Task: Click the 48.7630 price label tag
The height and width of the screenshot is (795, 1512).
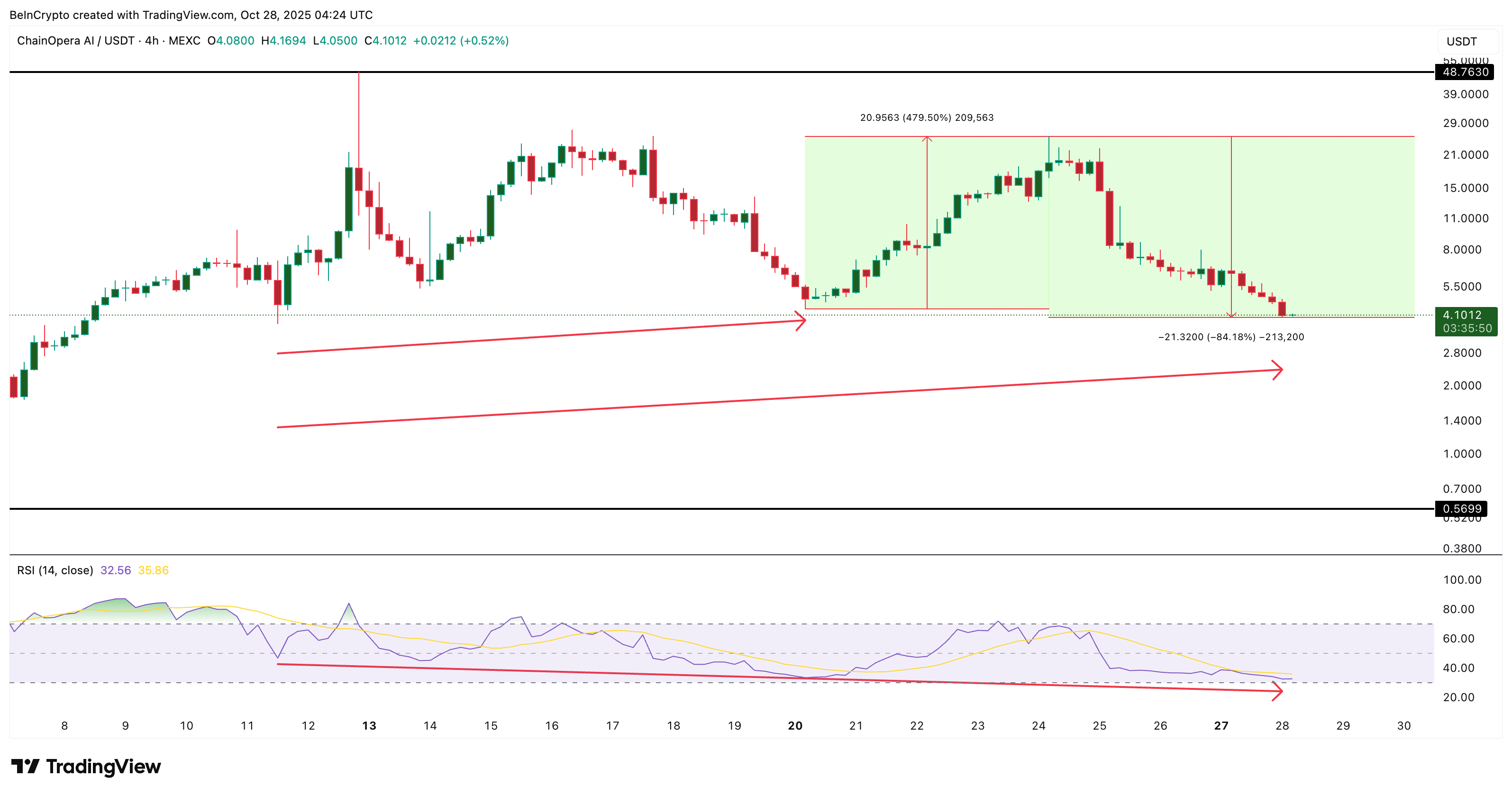Action: 1465,72
